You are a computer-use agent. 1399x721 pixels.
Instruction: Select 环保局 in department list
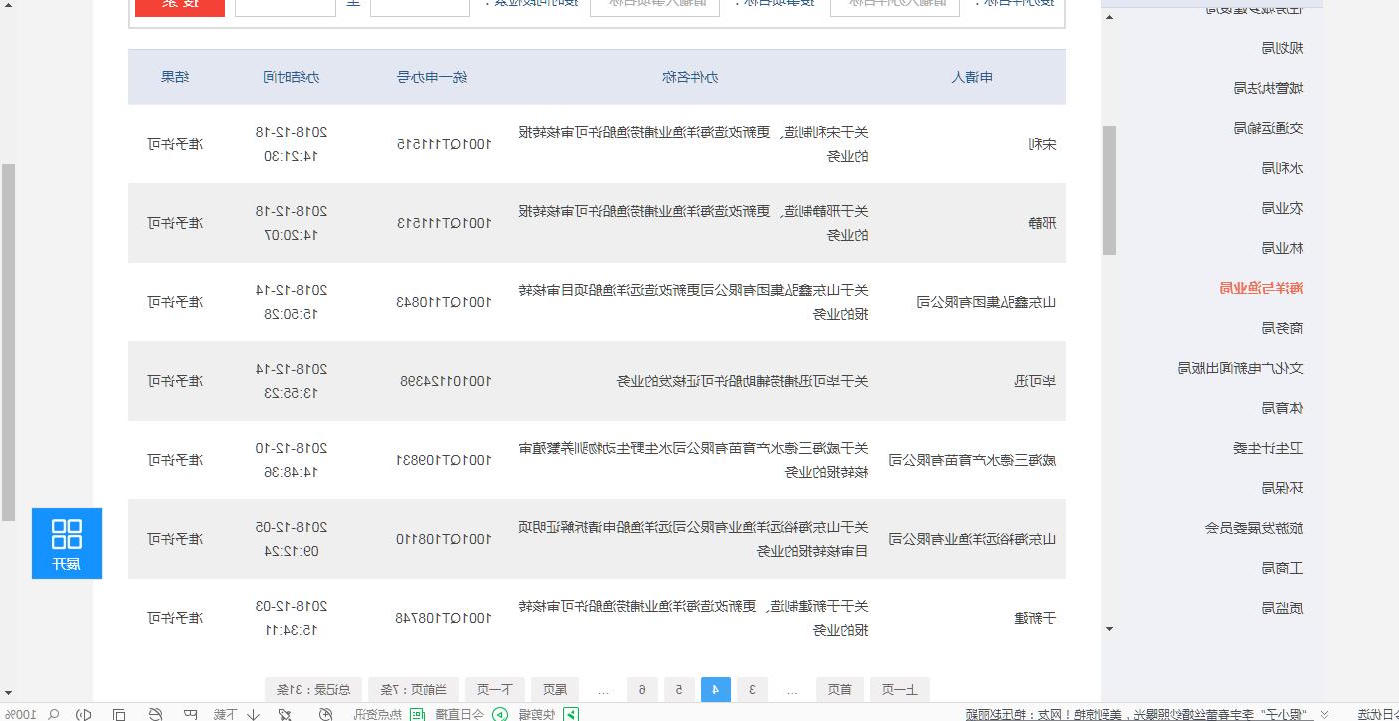click(x=1283, y=488)
